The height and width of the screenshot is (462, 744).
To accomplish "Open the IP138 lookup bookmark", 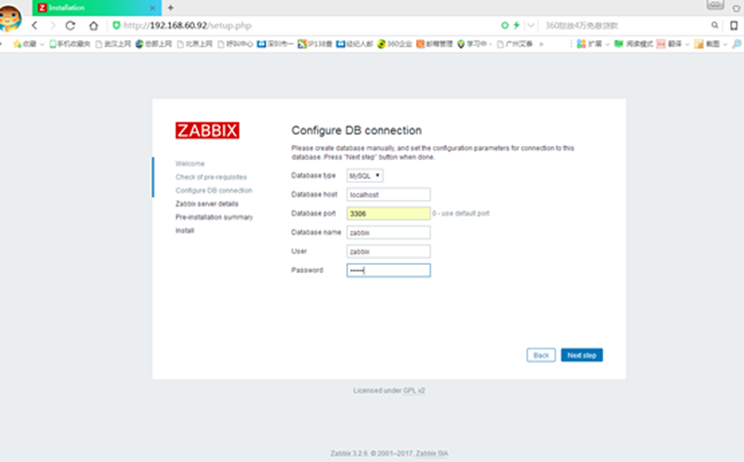I will click(315, 44).
